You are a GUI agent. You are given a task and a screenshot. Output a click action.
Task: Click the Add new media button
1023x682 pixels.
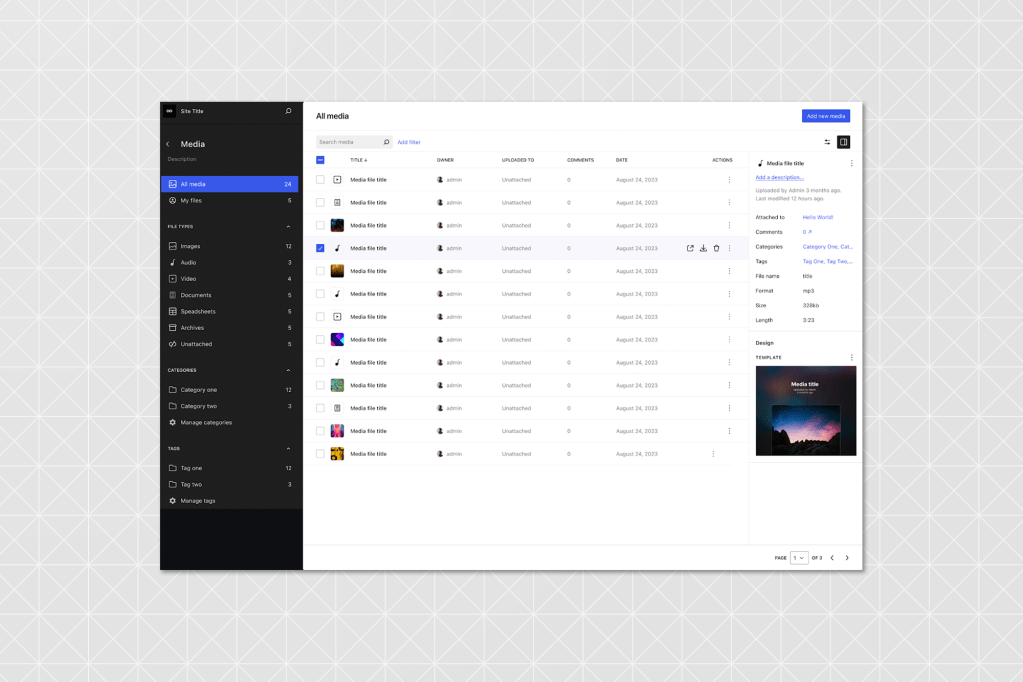tap(825, 116)
